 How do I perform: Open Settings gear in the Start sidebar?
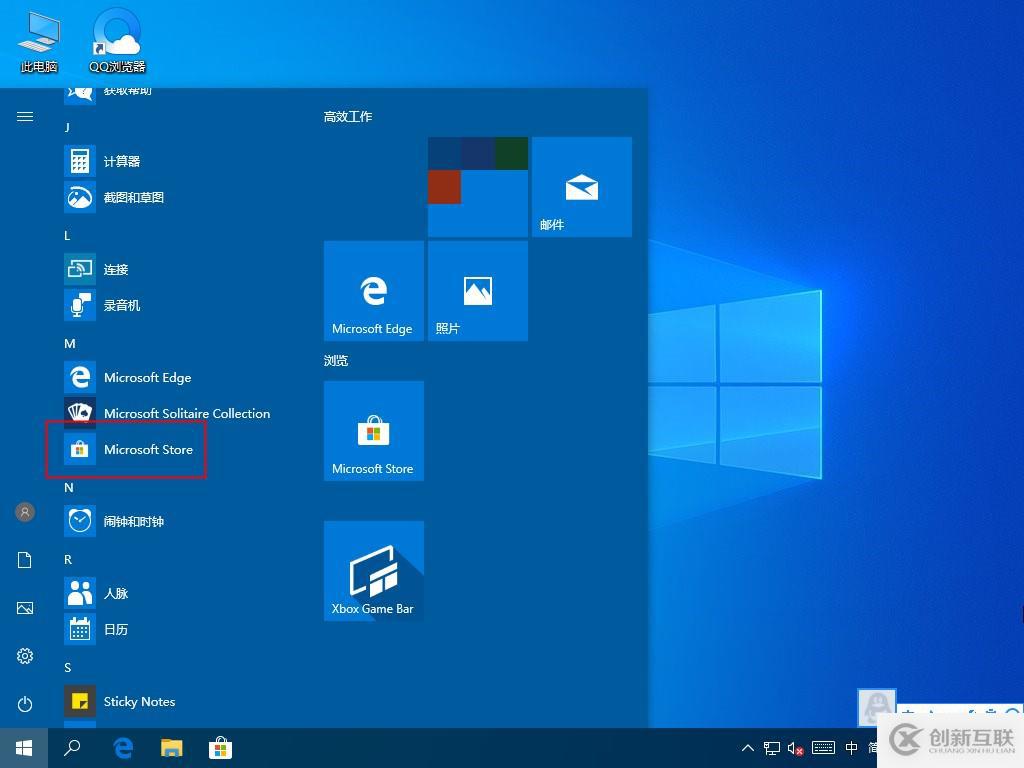click(25, 656)
